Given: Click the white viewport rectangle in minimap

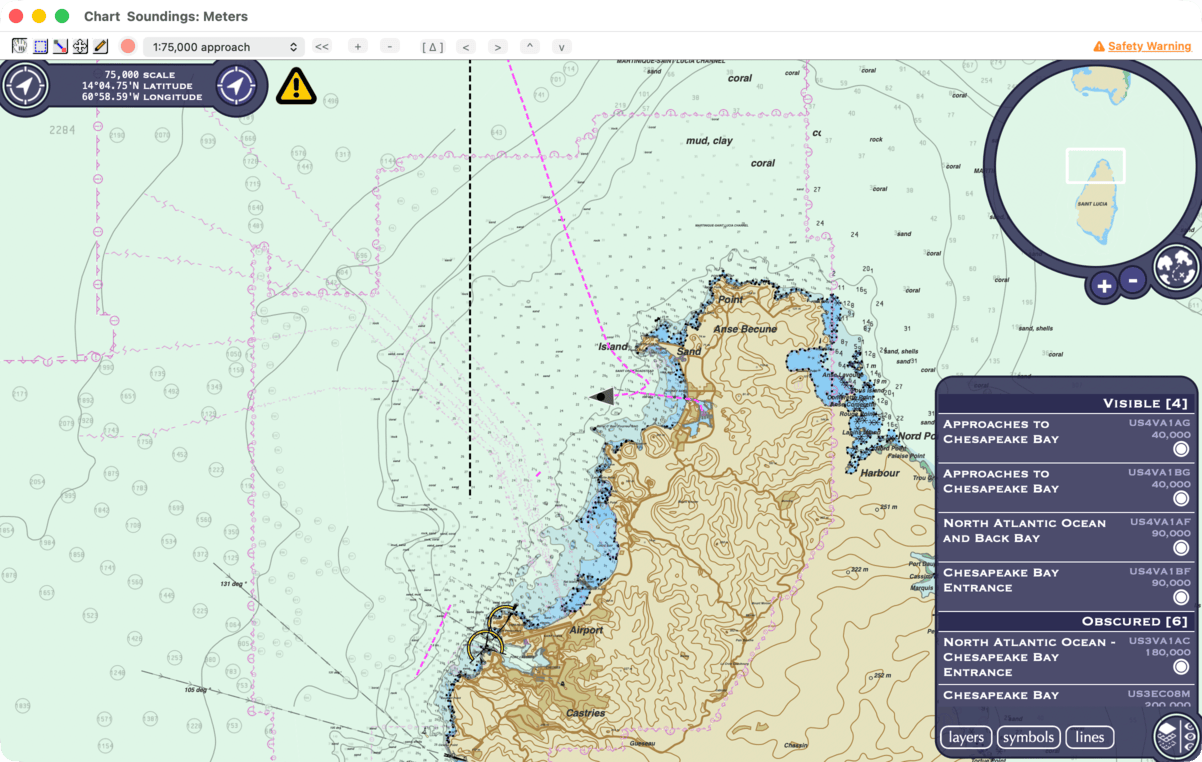Looking at the screenshot, I should [1095, 166].
